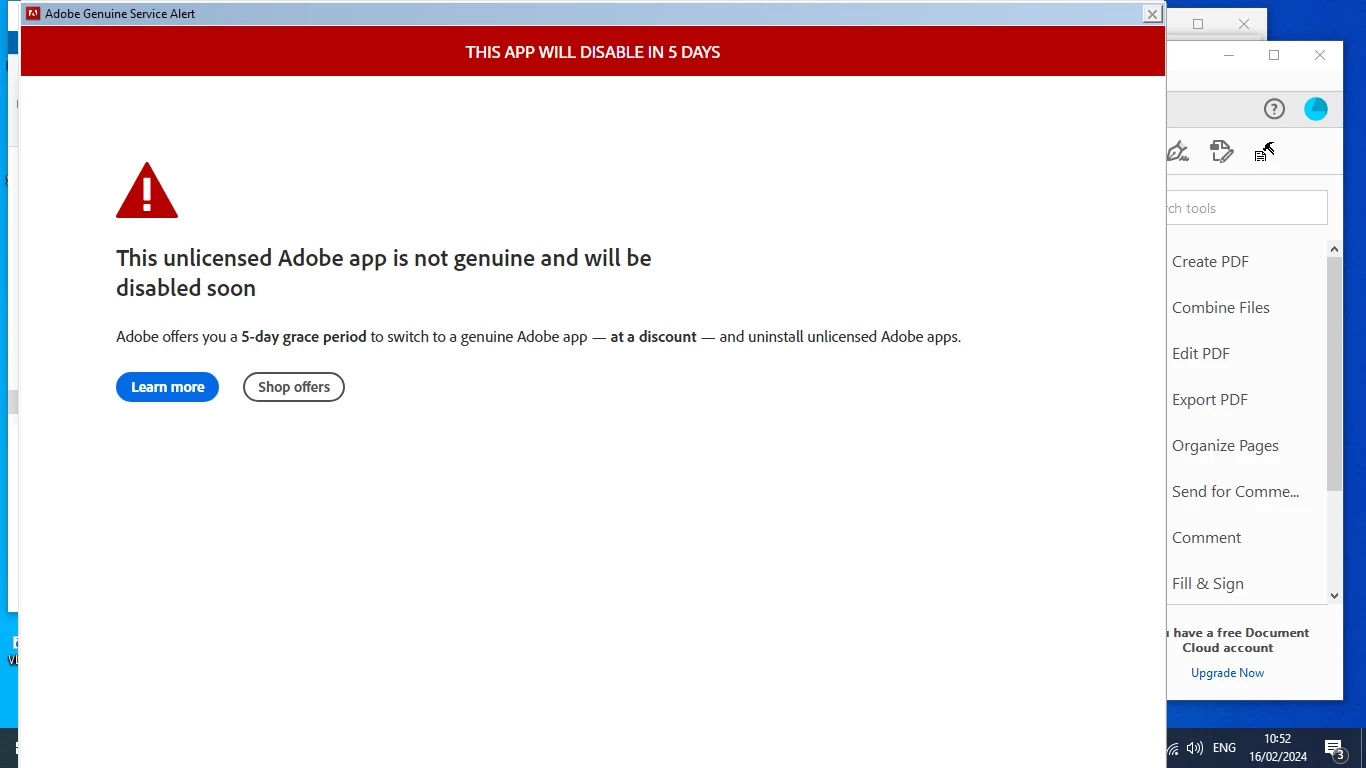Open the taskbar clock showing 10:52

coord(1278,748)
